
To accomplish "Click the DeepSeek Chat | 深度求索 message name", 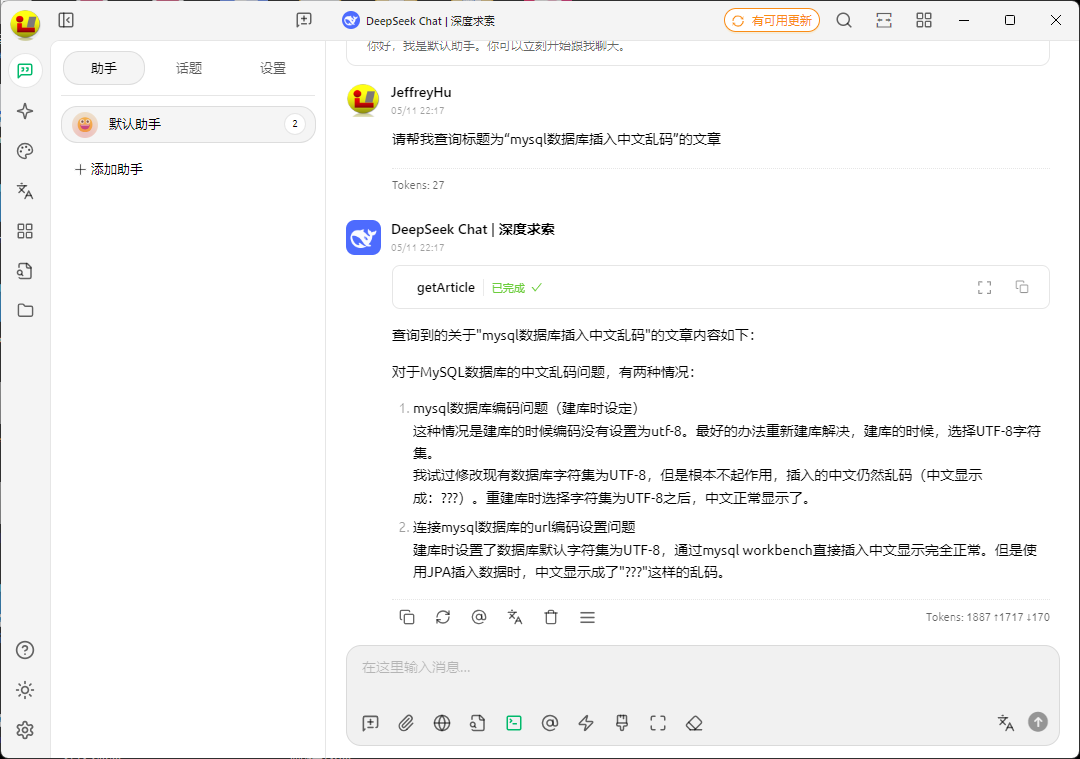I will coord(472,229).
